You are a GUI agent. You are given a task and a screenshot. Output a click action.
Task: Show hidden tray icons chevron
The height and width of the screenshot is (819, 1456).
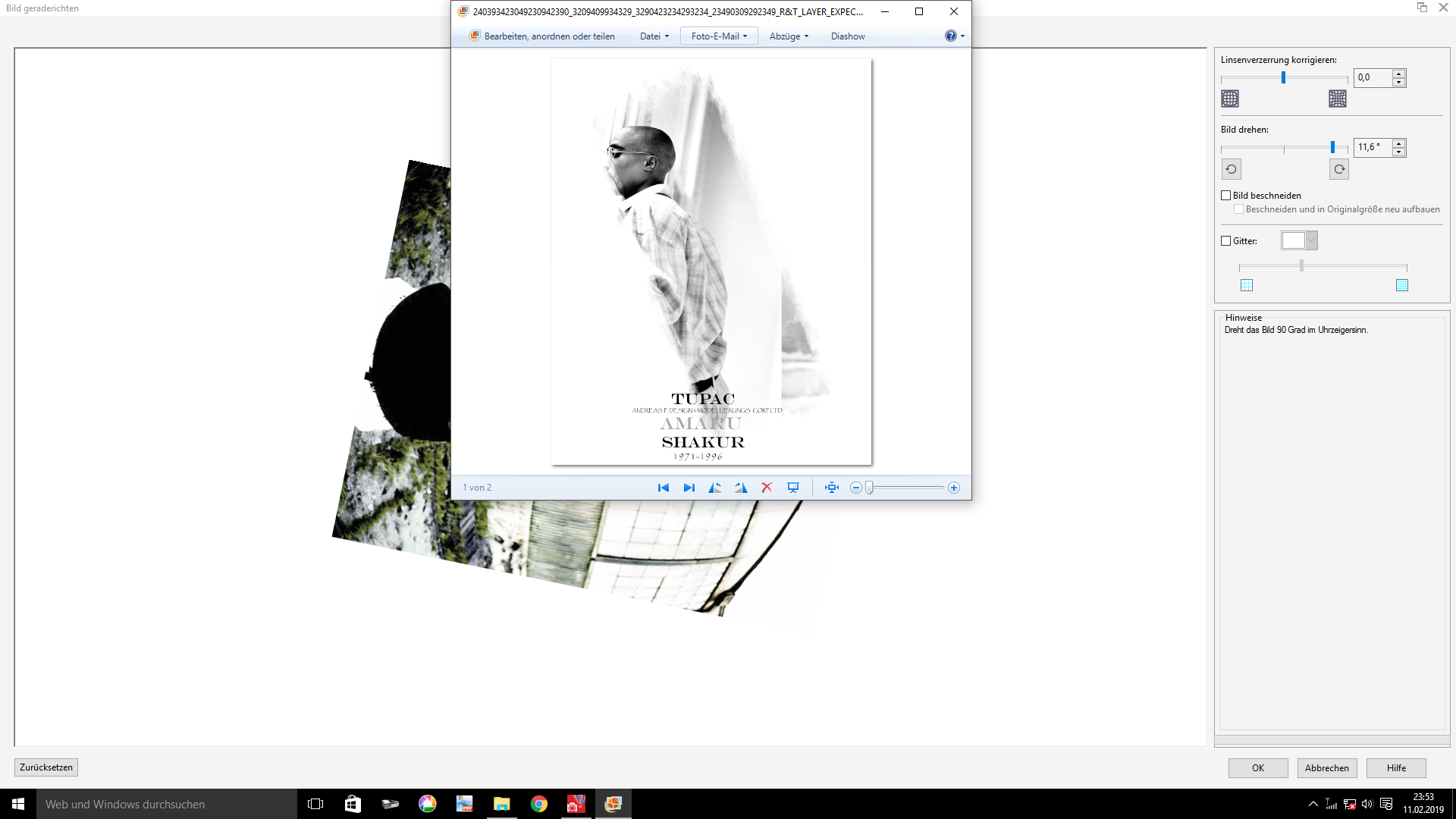[1313, 804]
